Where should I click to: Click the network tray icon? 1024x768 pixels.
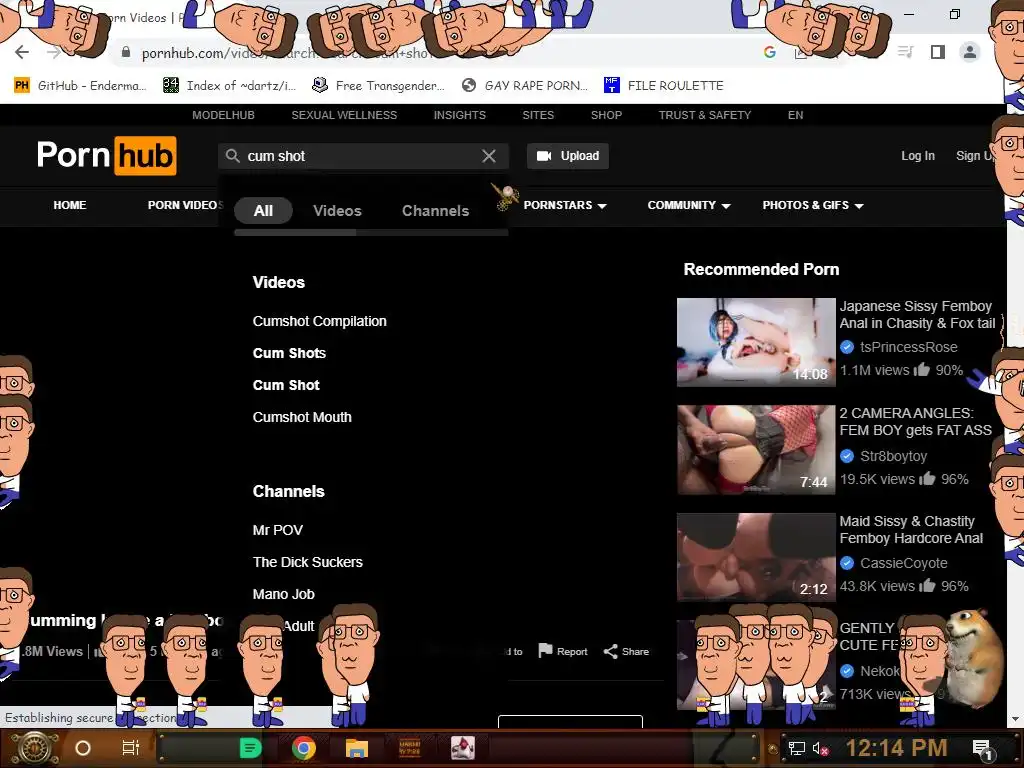[797, 748]
